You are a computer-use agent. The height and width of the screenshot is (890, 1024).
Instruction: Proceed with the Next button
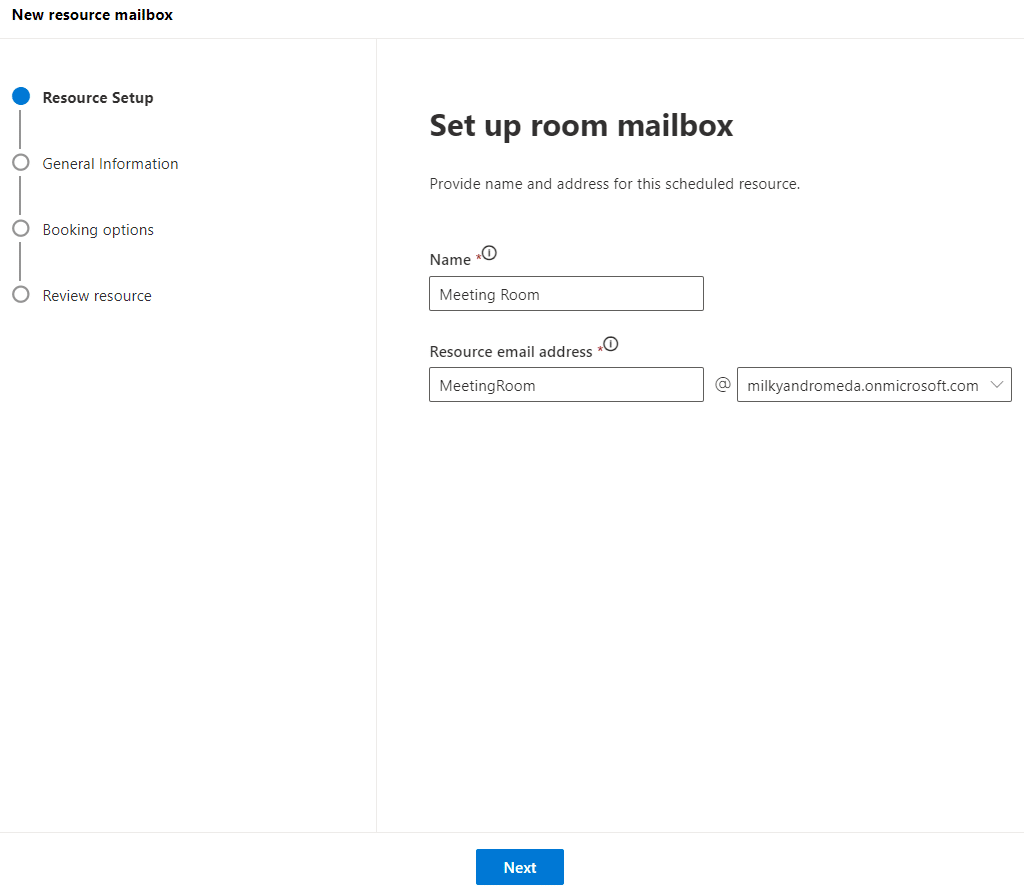pos(520,867)
